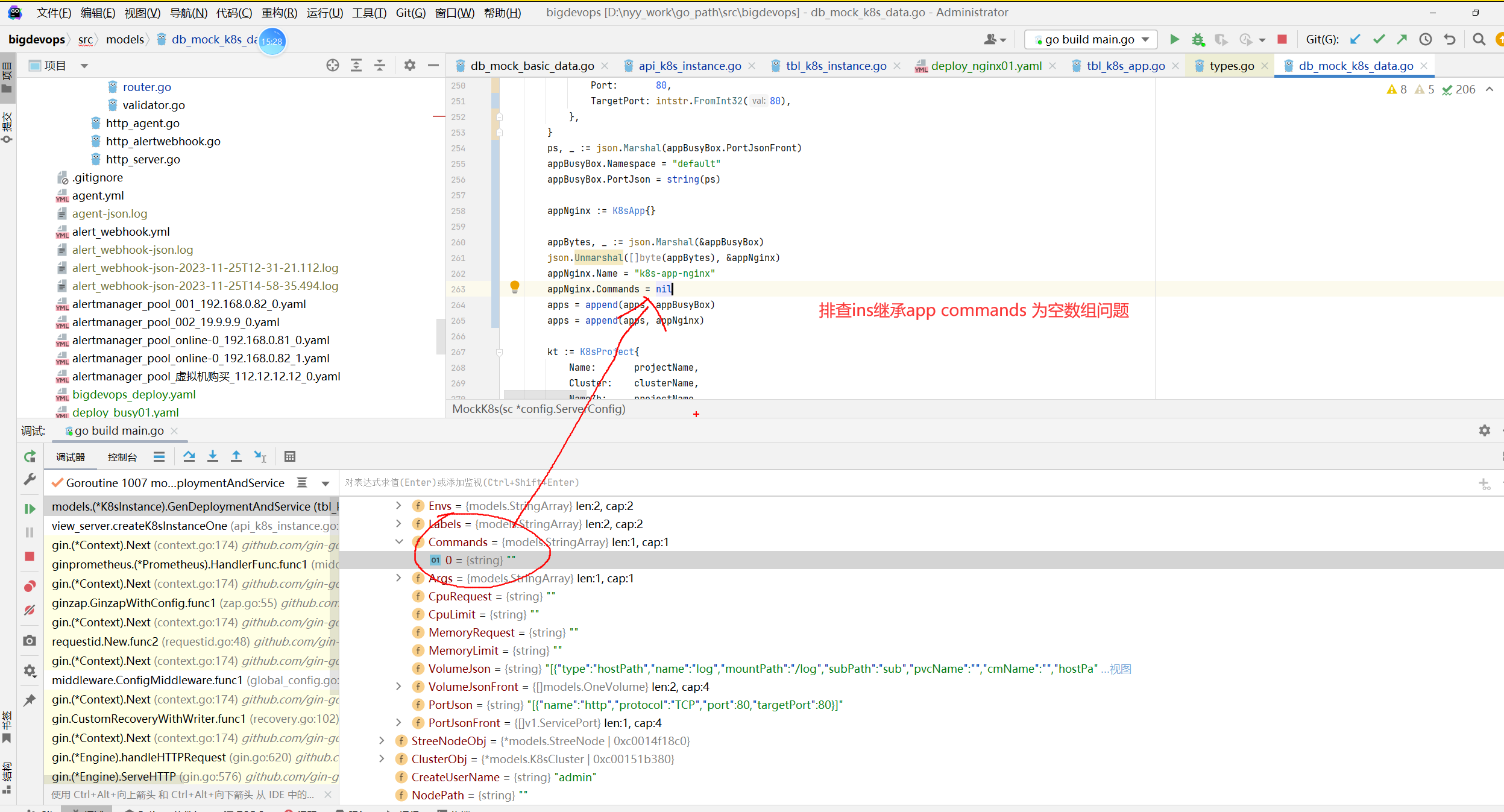Click Step Into debugger arrow icon
Viewport: 1504px width, 812px height.
coord(212,456)
